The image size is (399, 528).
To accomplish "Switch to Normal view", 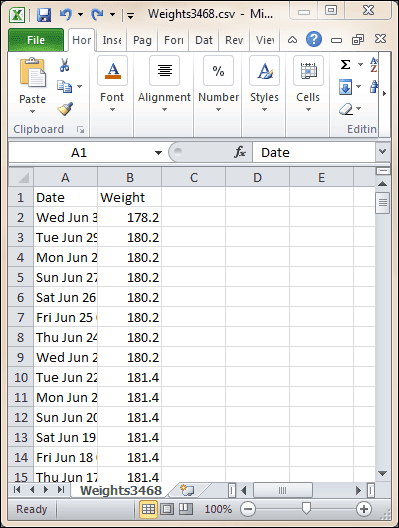I will coord(148,509).
